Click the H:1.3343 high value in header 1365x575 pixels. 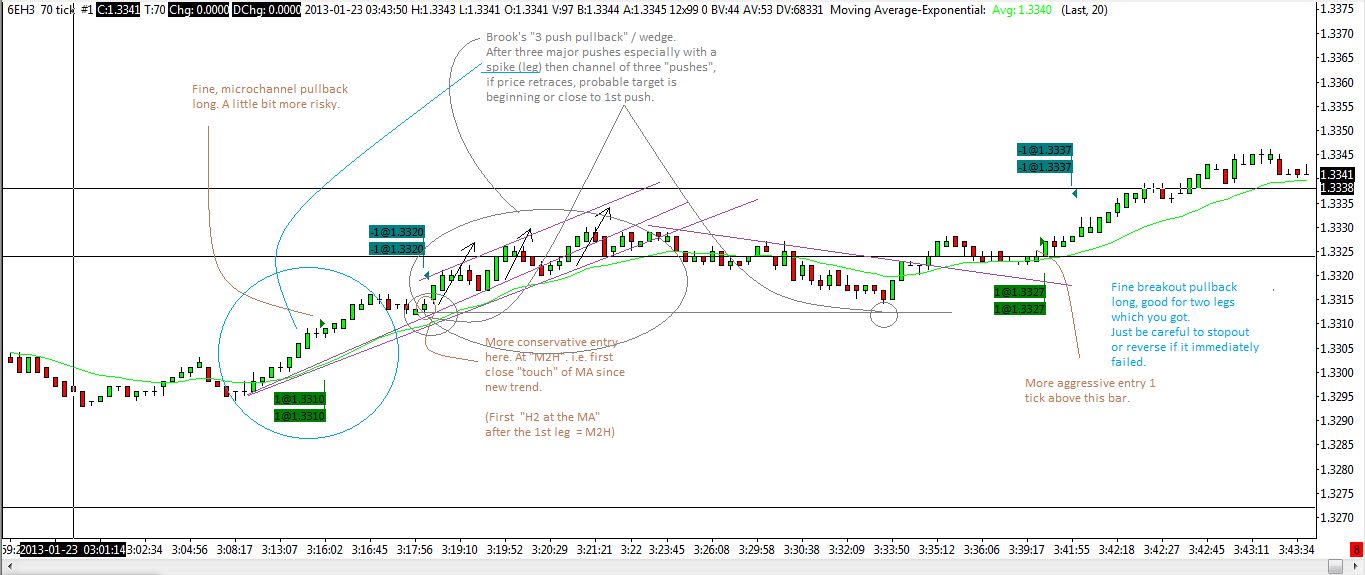pyautogui.click(x=435, y=9)
